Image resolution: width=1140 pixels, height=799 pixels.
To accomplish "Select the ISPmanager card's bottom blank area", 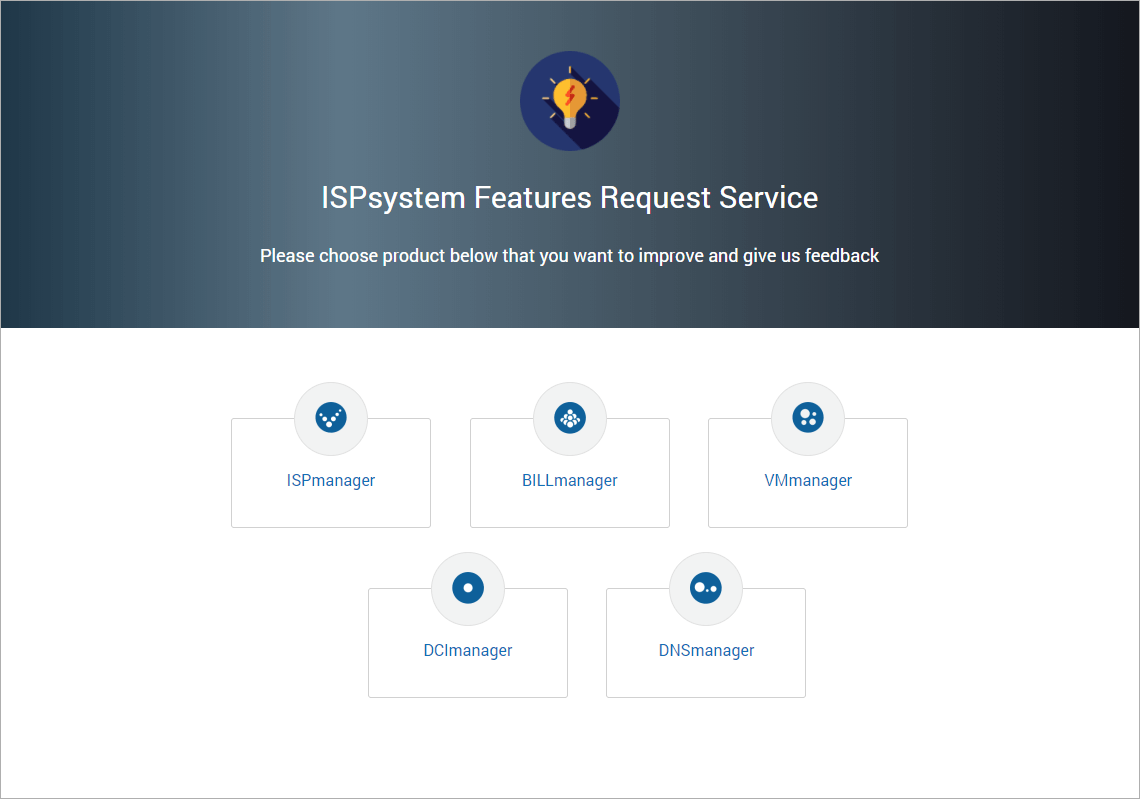I will point(331,510).
